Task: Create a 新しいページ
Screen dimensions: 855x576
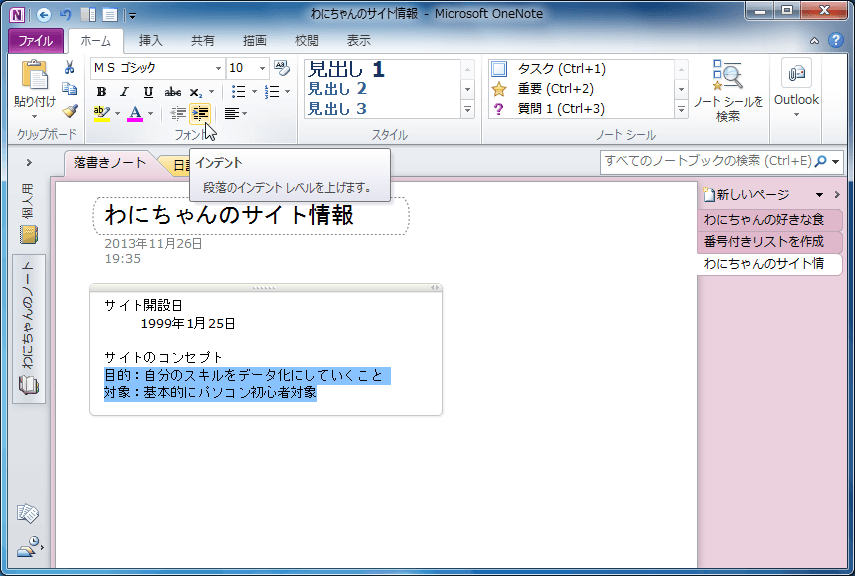Action: (x=746, y=195)
